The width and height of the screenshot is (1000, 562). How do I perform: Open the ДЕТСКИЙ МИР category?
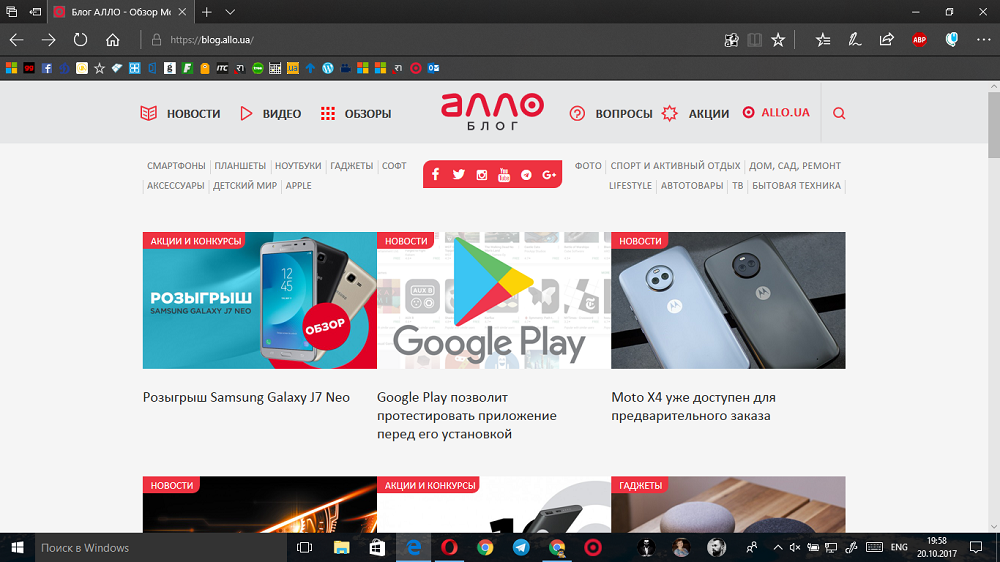click(245, 186)
